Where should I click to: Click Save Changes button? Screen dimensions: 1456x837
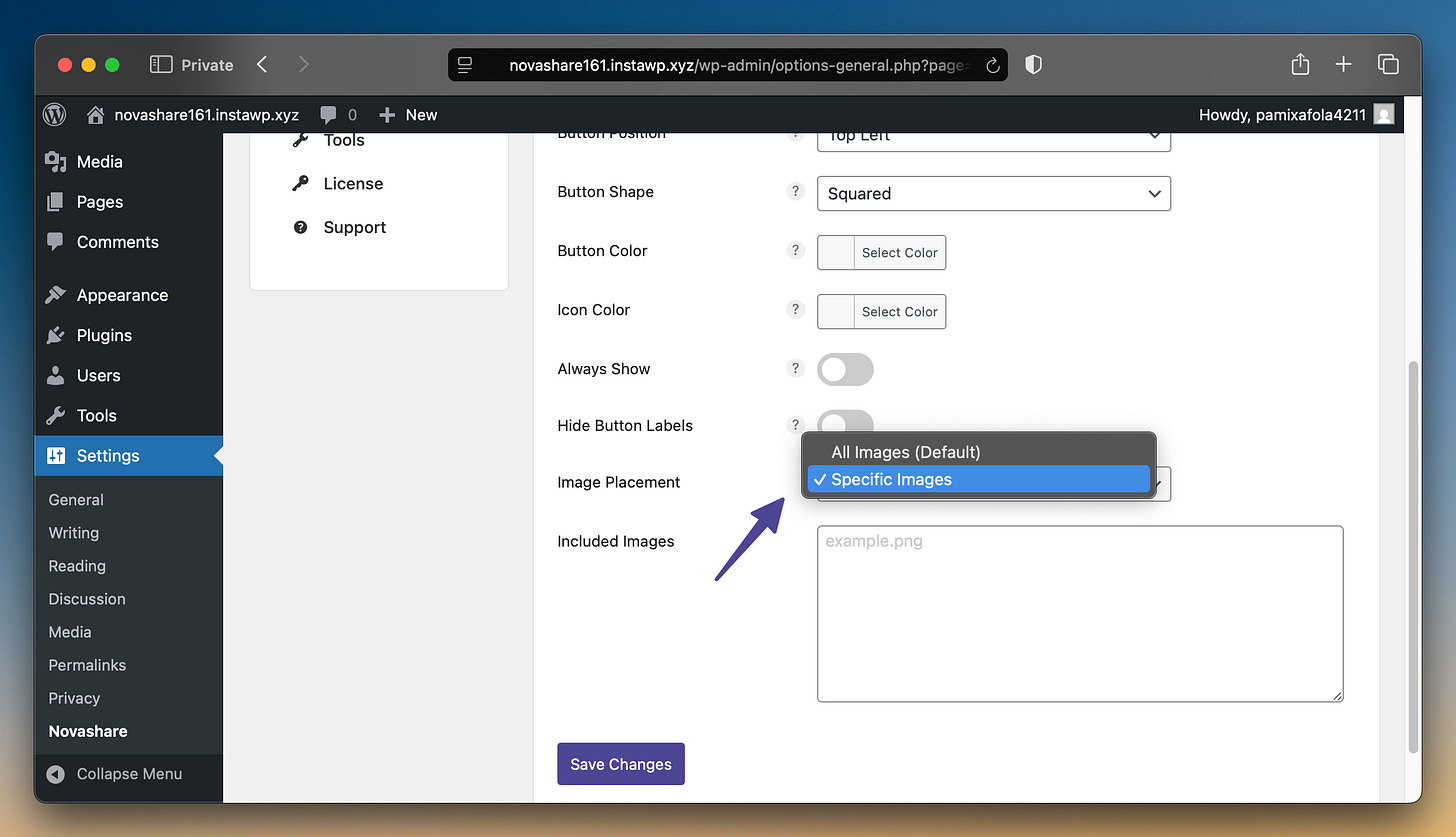[x=621, y=764]
